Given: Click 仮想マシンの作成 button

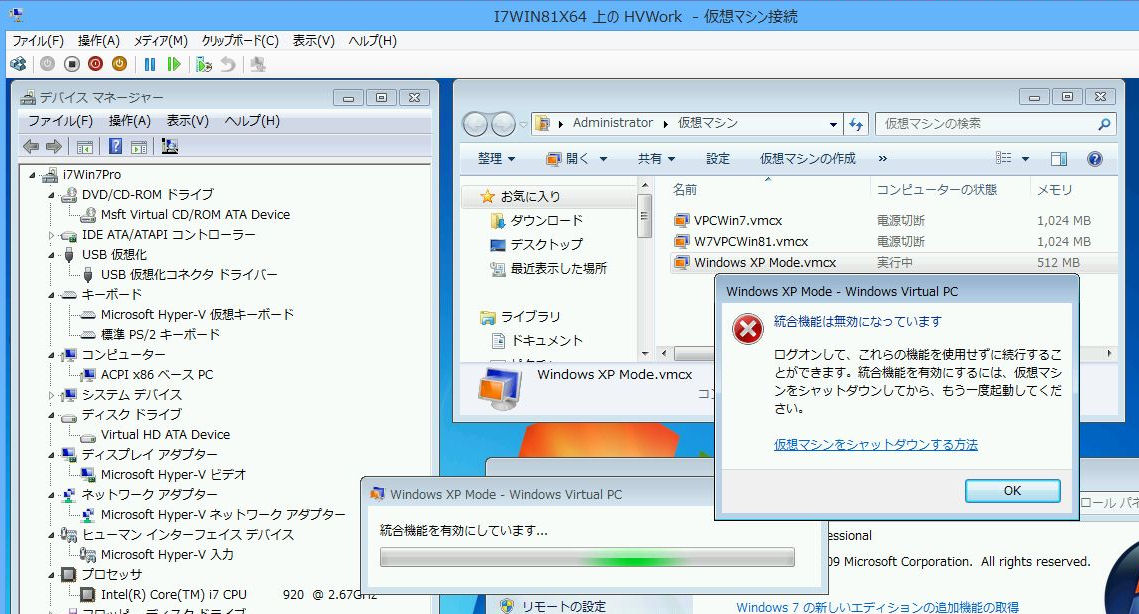Looking at the screenshot, I should (808, 158).
